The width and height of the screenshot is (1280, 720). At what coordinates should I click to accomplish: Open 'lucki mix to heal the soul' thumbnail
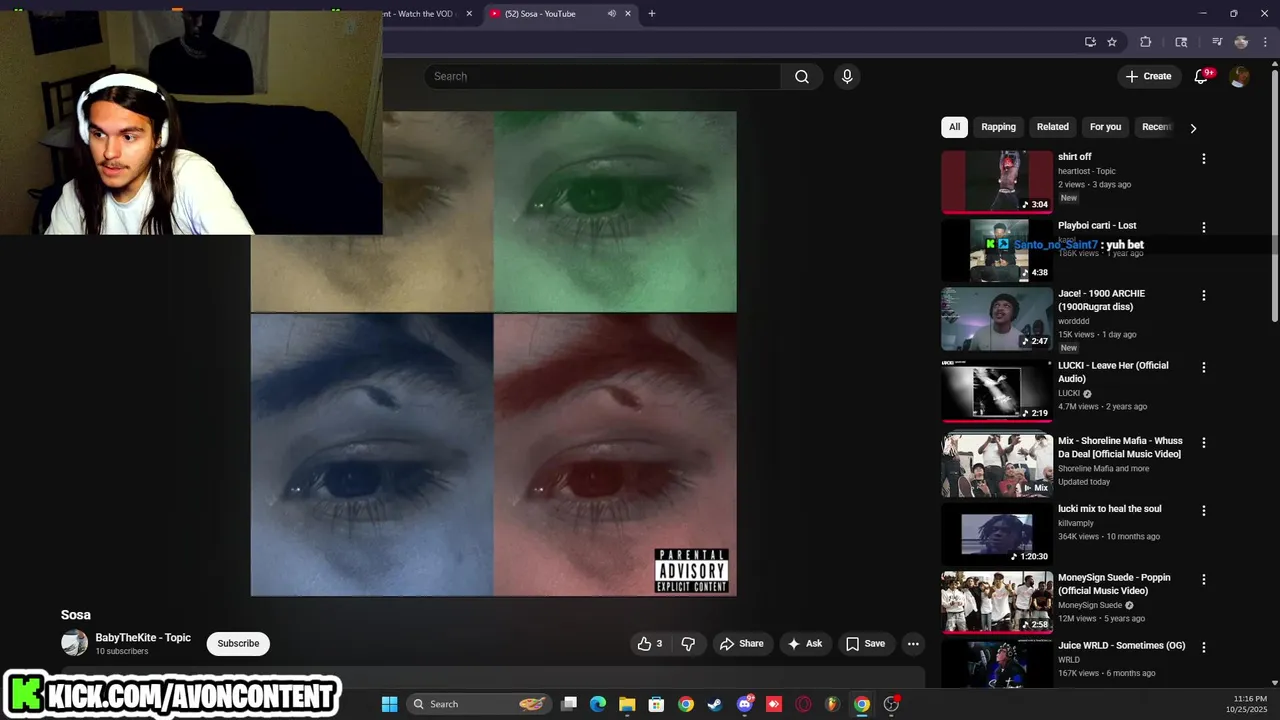point(997,534)
